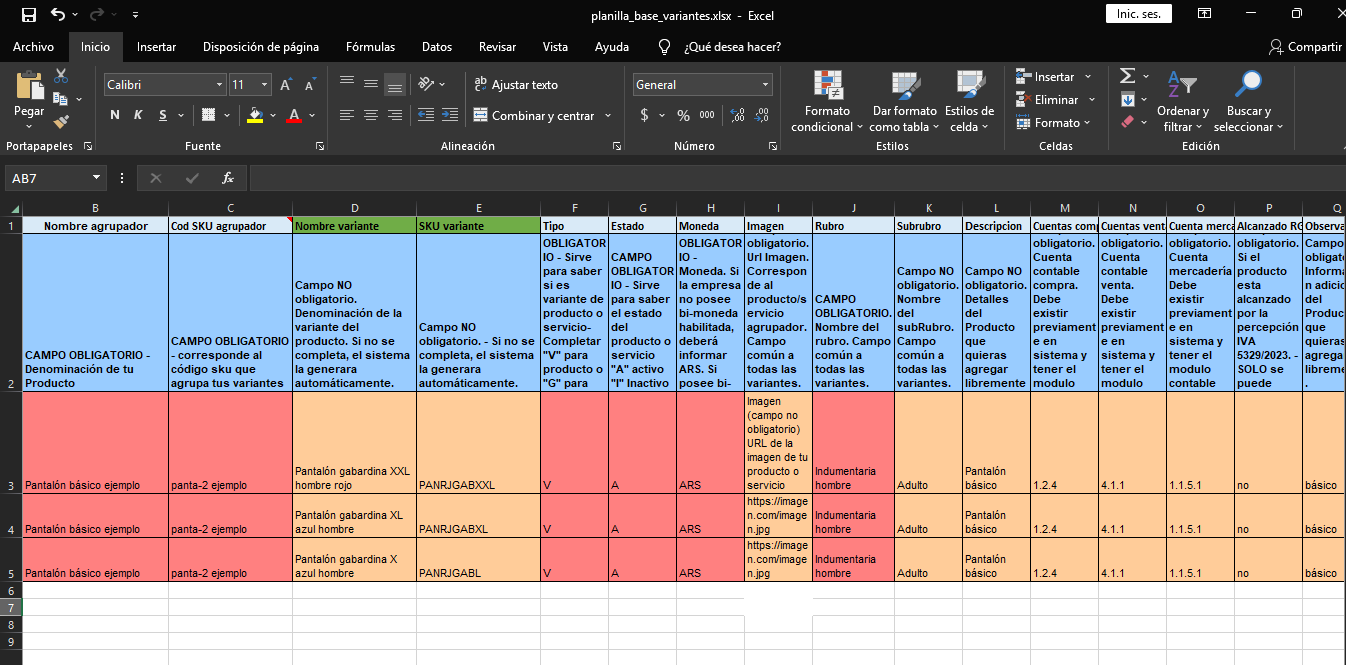Click the lightbulb Tell me icon
Image resolution: width=1346 pixels, height=665 pixels.
tap(664, 47)
